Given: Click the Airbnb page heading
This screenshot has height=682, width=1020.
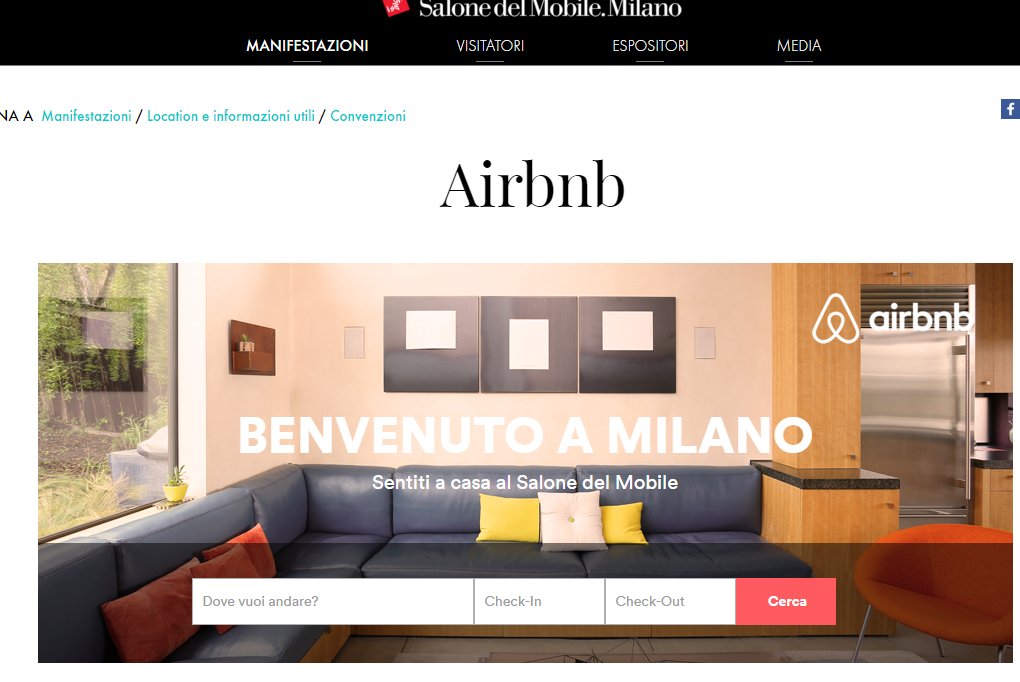Looking at the screenshot, I should coord(532,186).
